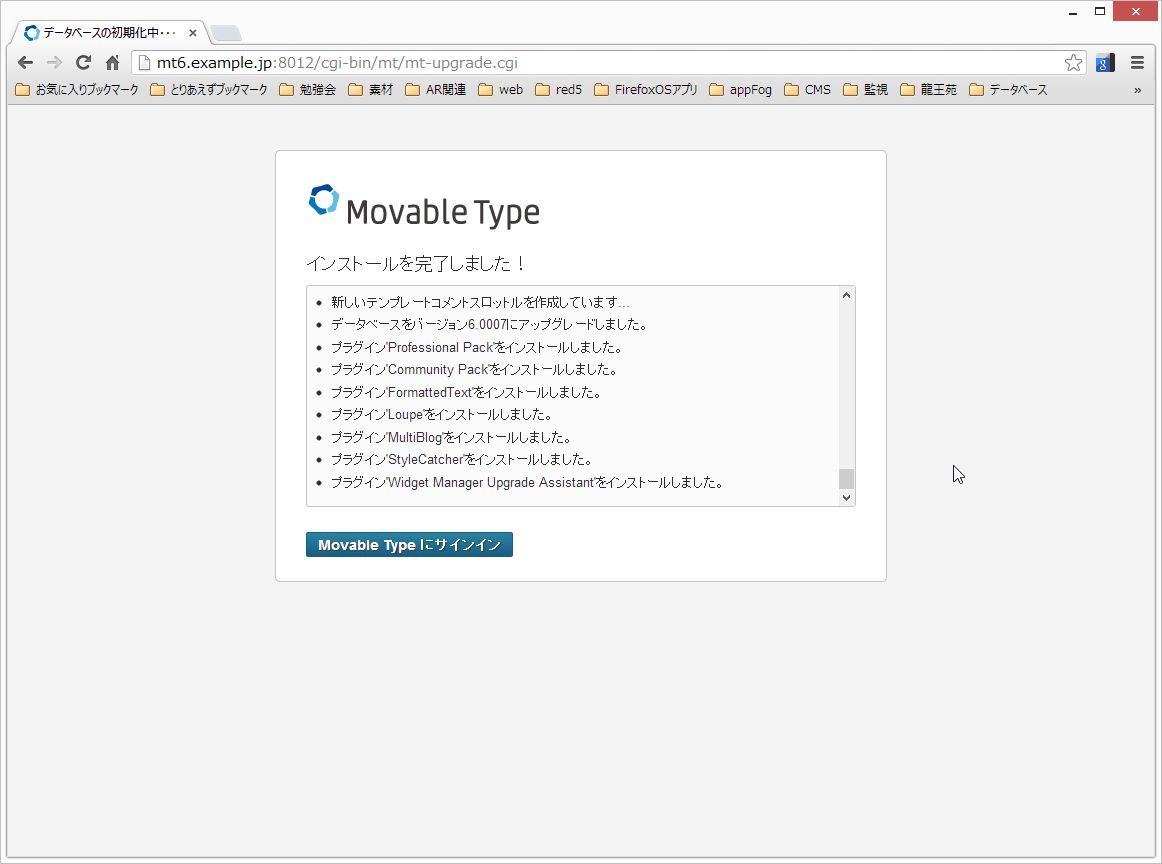Click the install log scrollbar thumb

tap(846, 479)
